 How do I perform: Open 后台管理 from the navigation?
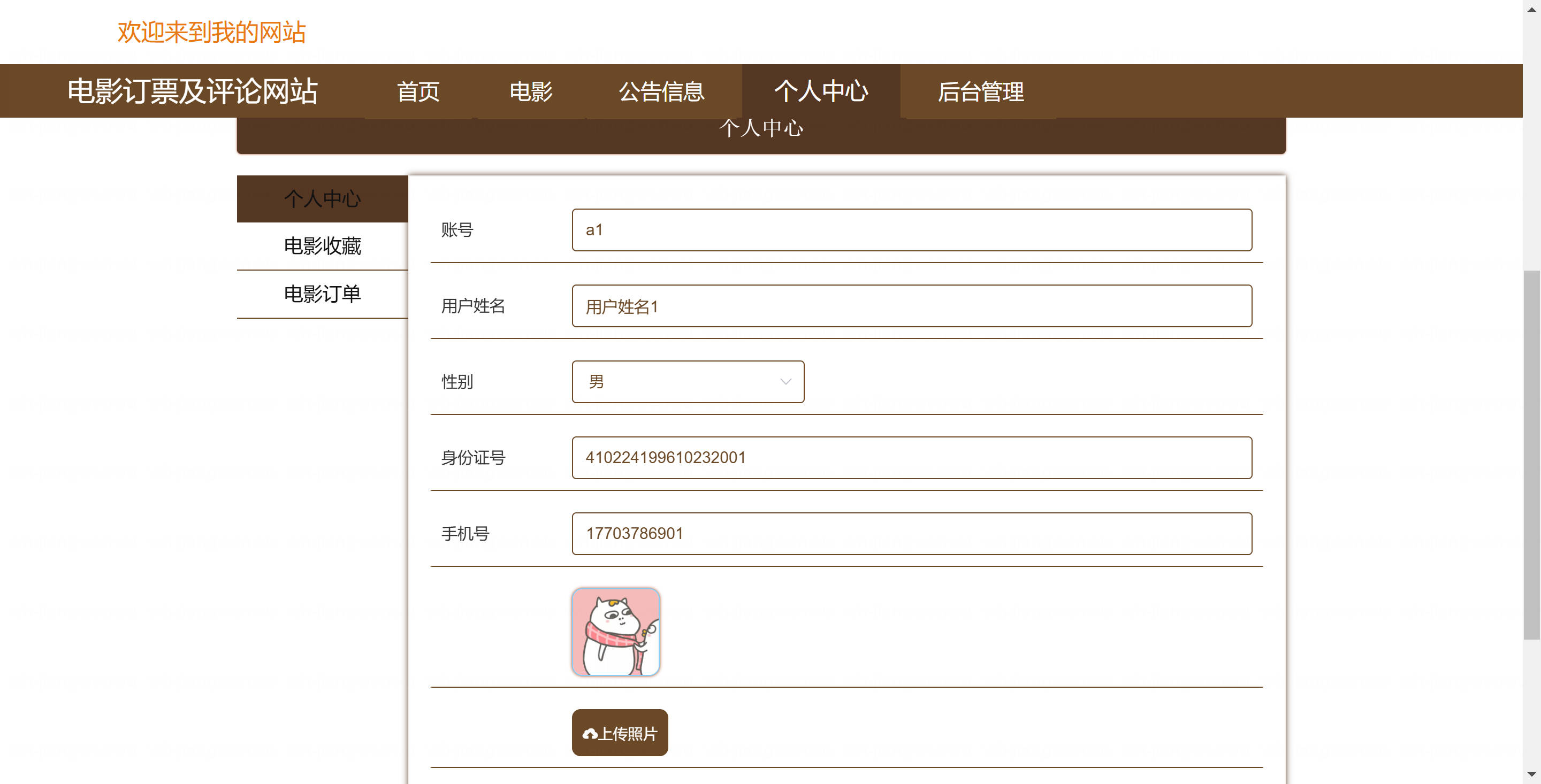pos(980,91)
